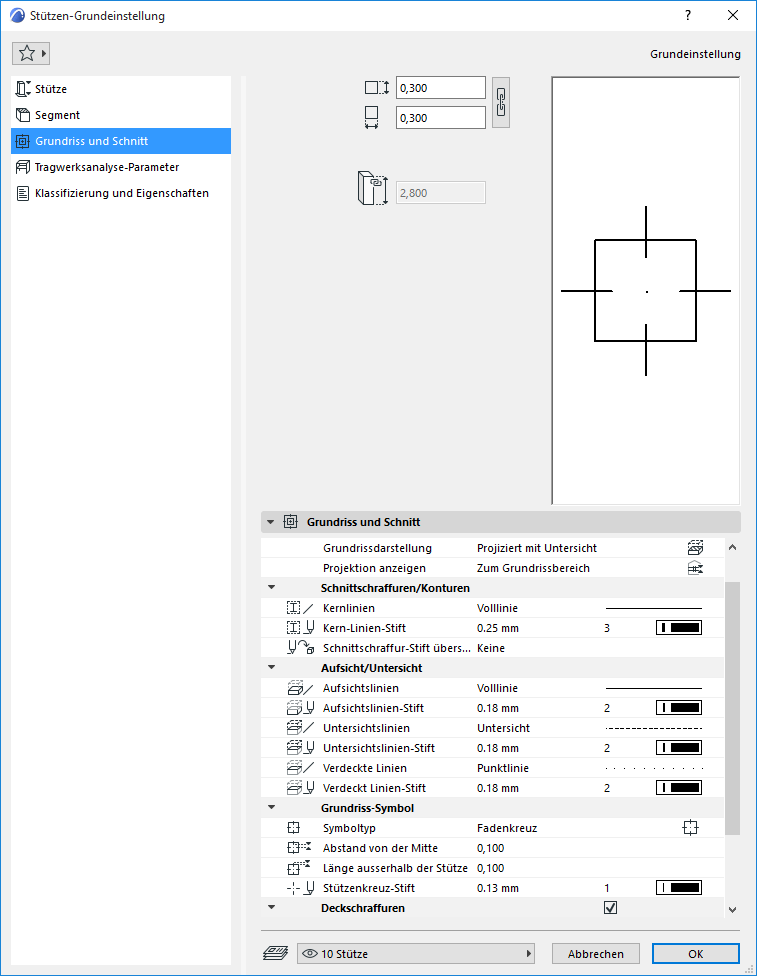Click the scrollbar down arrow
Image resolution: width=757 pixels, height=976 pixels.
pos(733,909)
